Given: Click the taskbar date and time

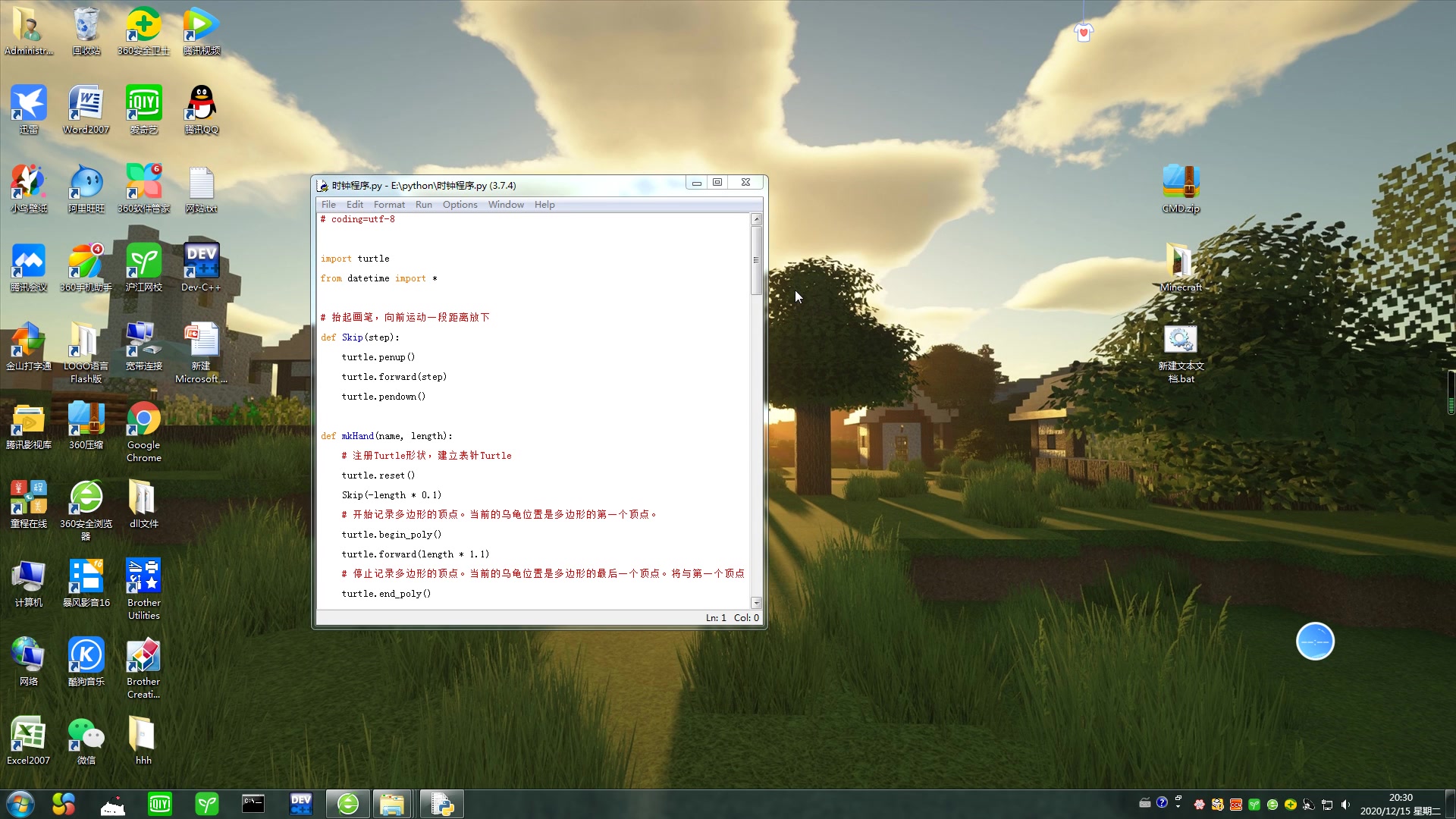Looking at the screenshot, I should coord(1400,804).
